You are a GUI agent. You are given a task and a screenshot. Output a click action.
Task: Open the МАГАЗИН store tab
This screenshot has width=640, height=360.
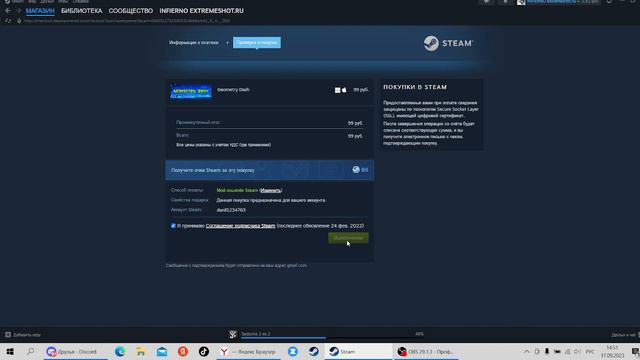(40, 11)
